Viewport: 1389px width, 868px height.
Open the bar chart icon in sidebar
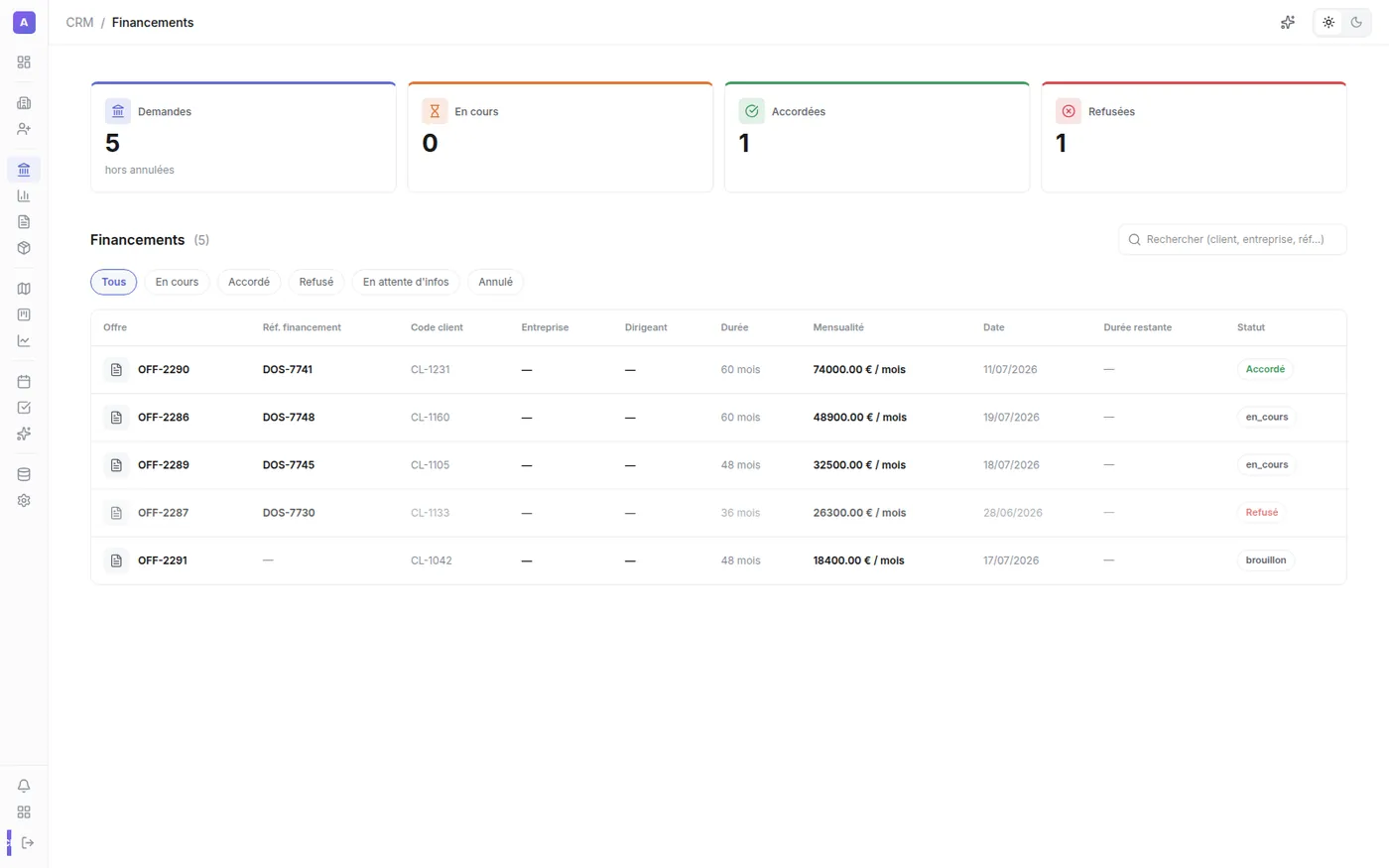point(24,195)
